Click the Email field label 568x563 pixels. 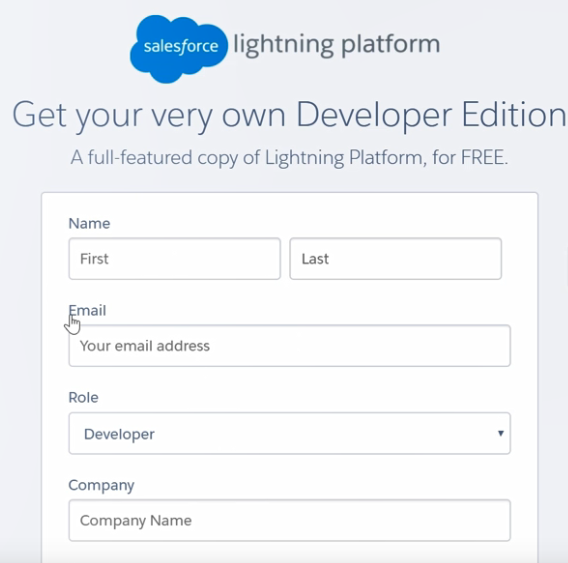pos(87,310)
